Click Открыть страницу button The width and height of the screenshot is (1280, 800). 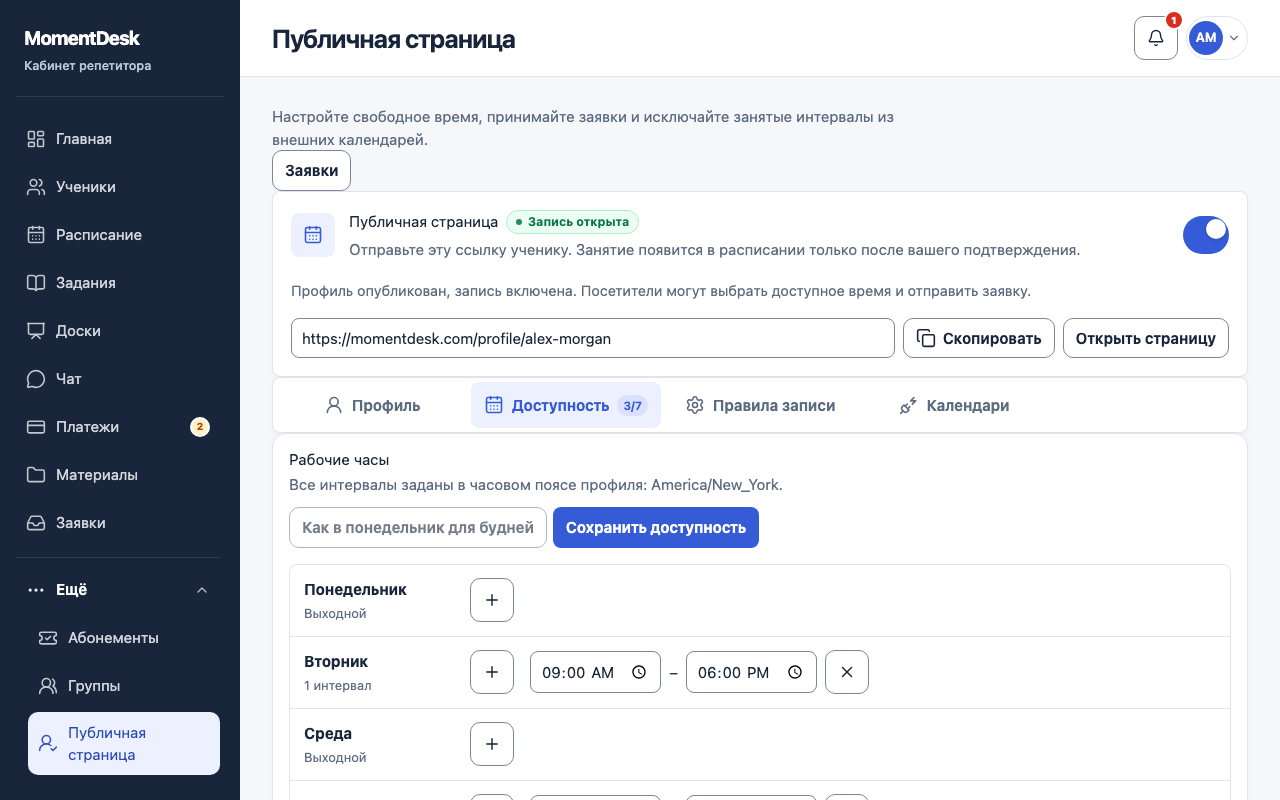coord(1146,338)
